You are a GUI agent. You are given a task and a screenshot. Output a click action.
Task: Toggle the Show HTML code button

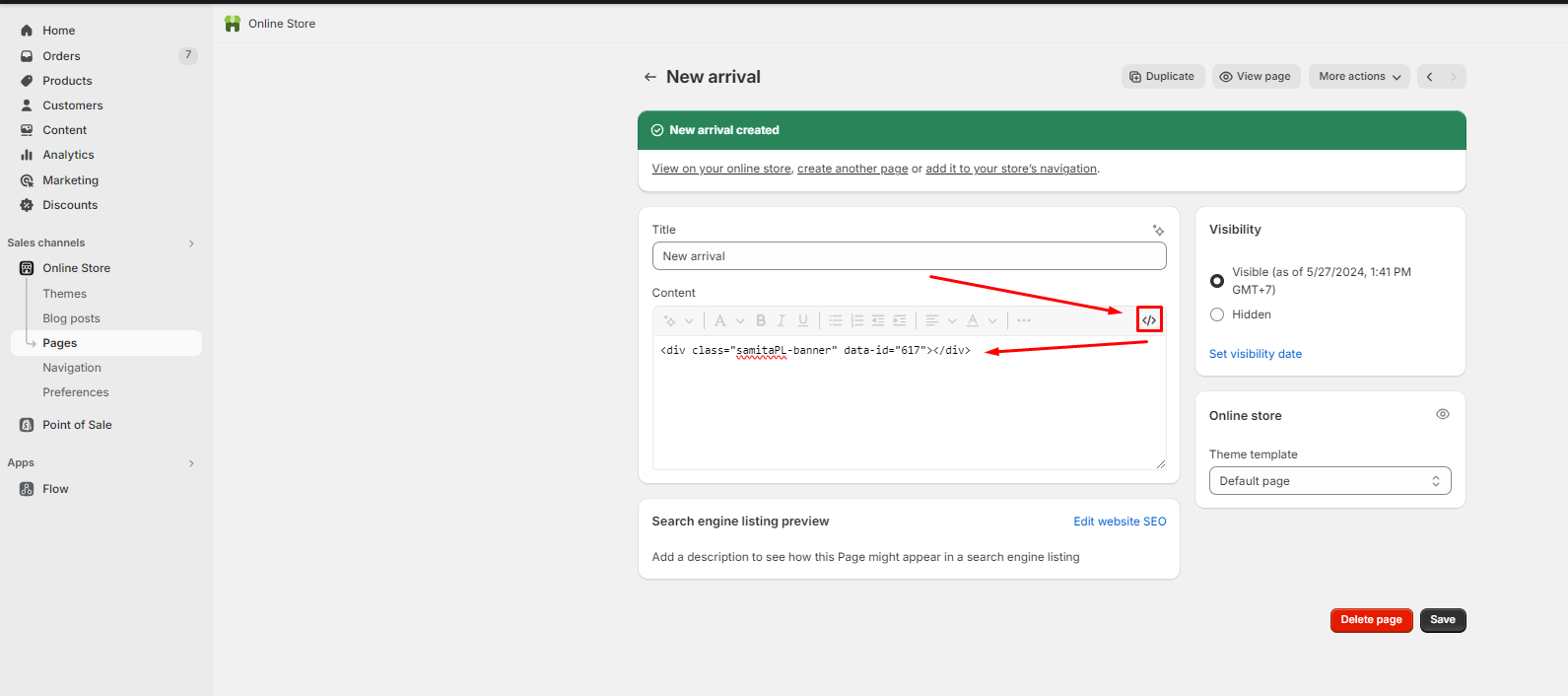pos(1148,320)
